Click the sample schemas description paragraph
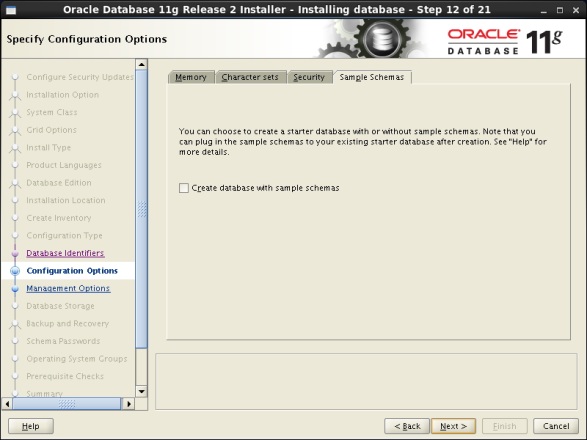The height and width of the screenshot is (440, 587). click(362, 142)
